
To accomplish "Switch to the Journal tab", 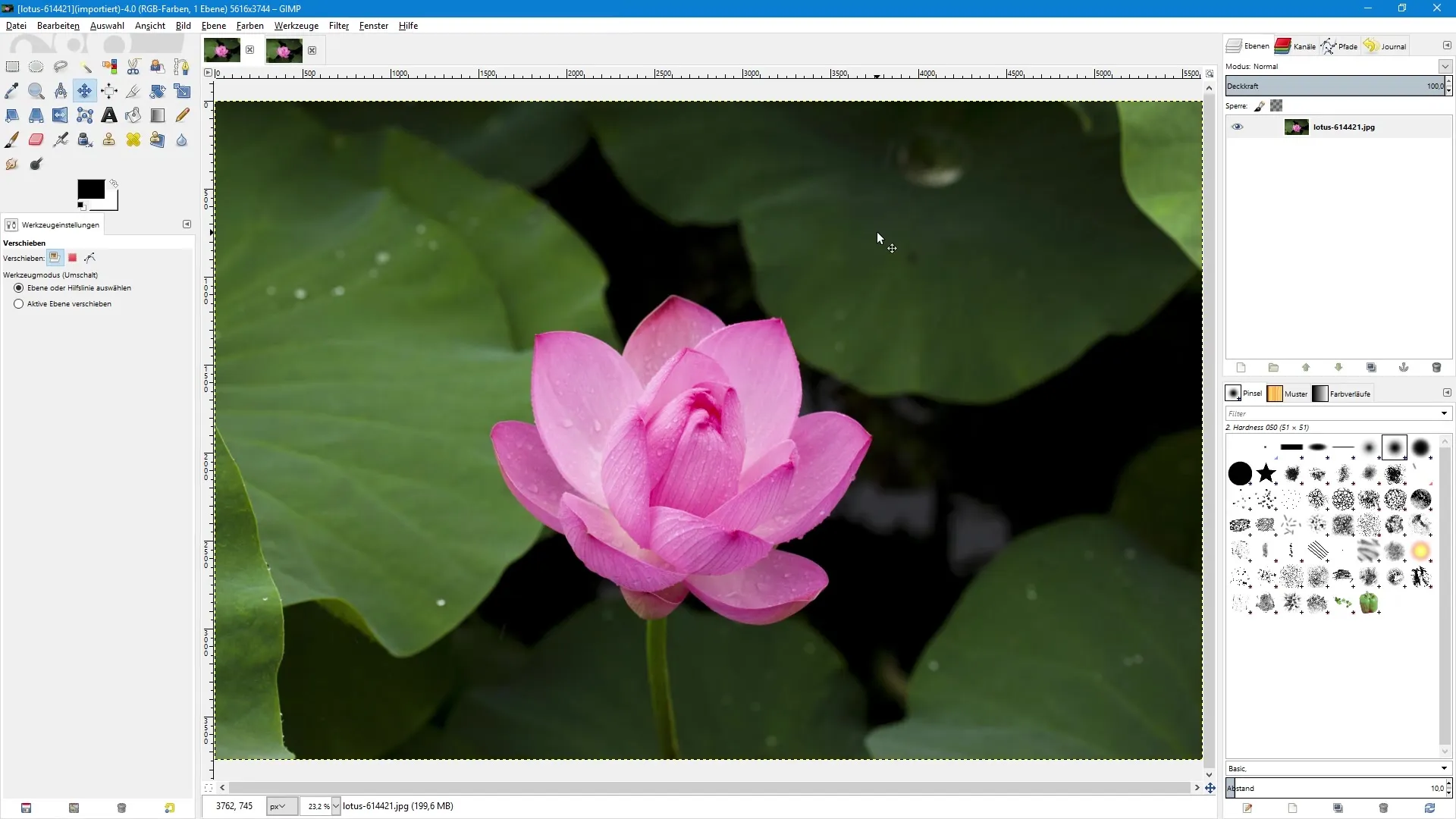I will point(1385,46).
